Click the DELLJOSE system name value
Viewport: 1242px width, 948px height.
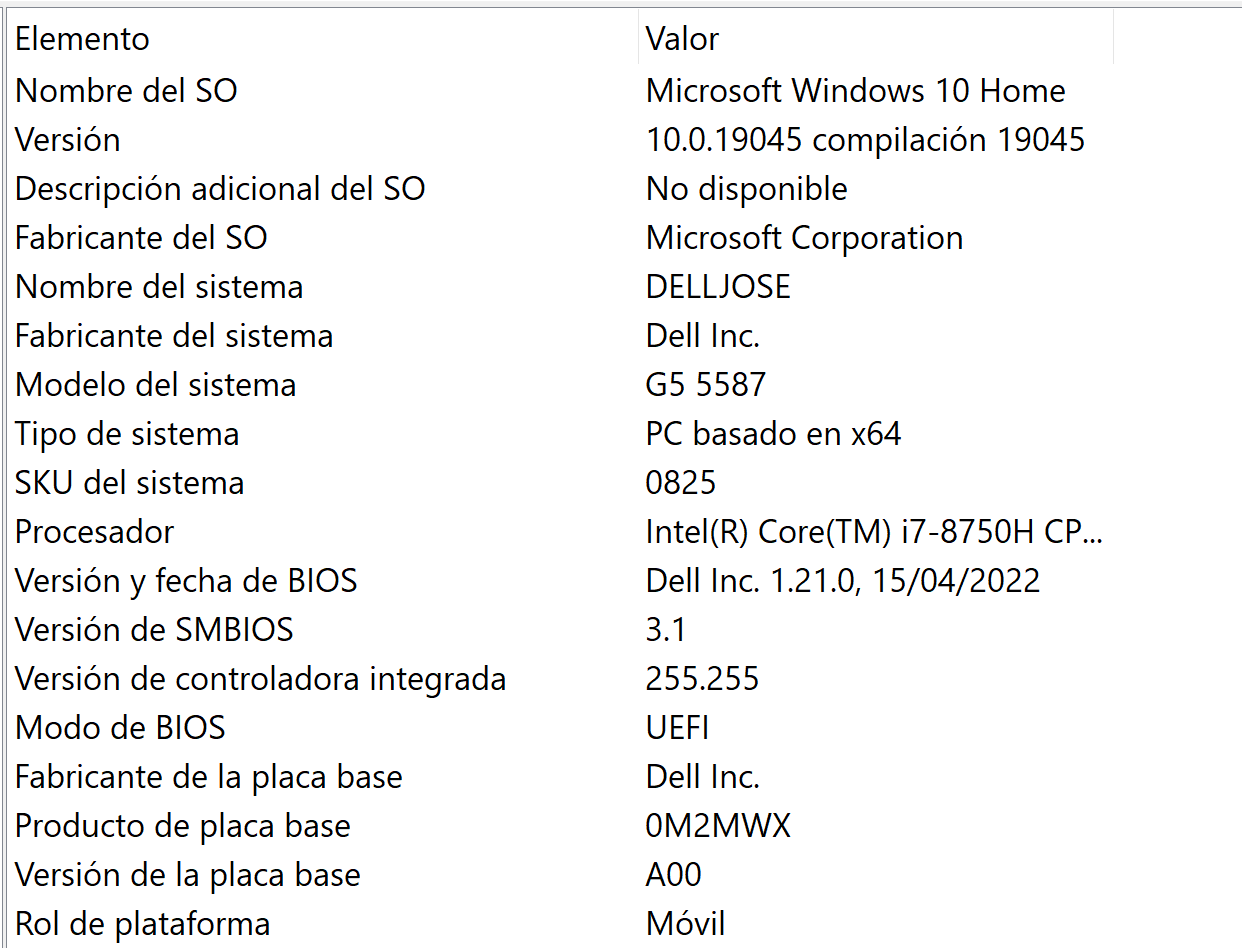point(716,287)
